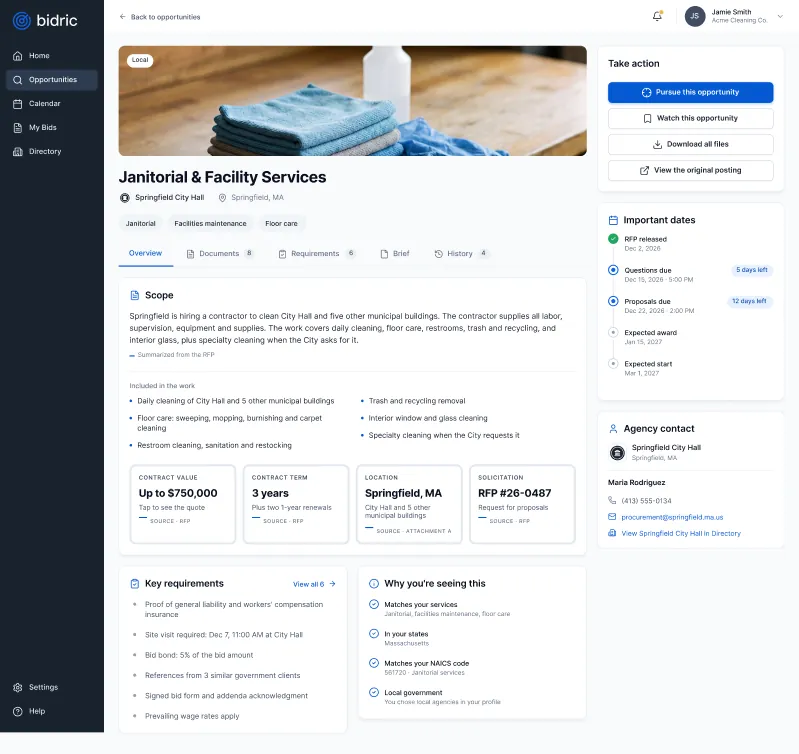Click the Questions due timeline marker
Viewport: 799px width, 754px height.
click(613, 270)
